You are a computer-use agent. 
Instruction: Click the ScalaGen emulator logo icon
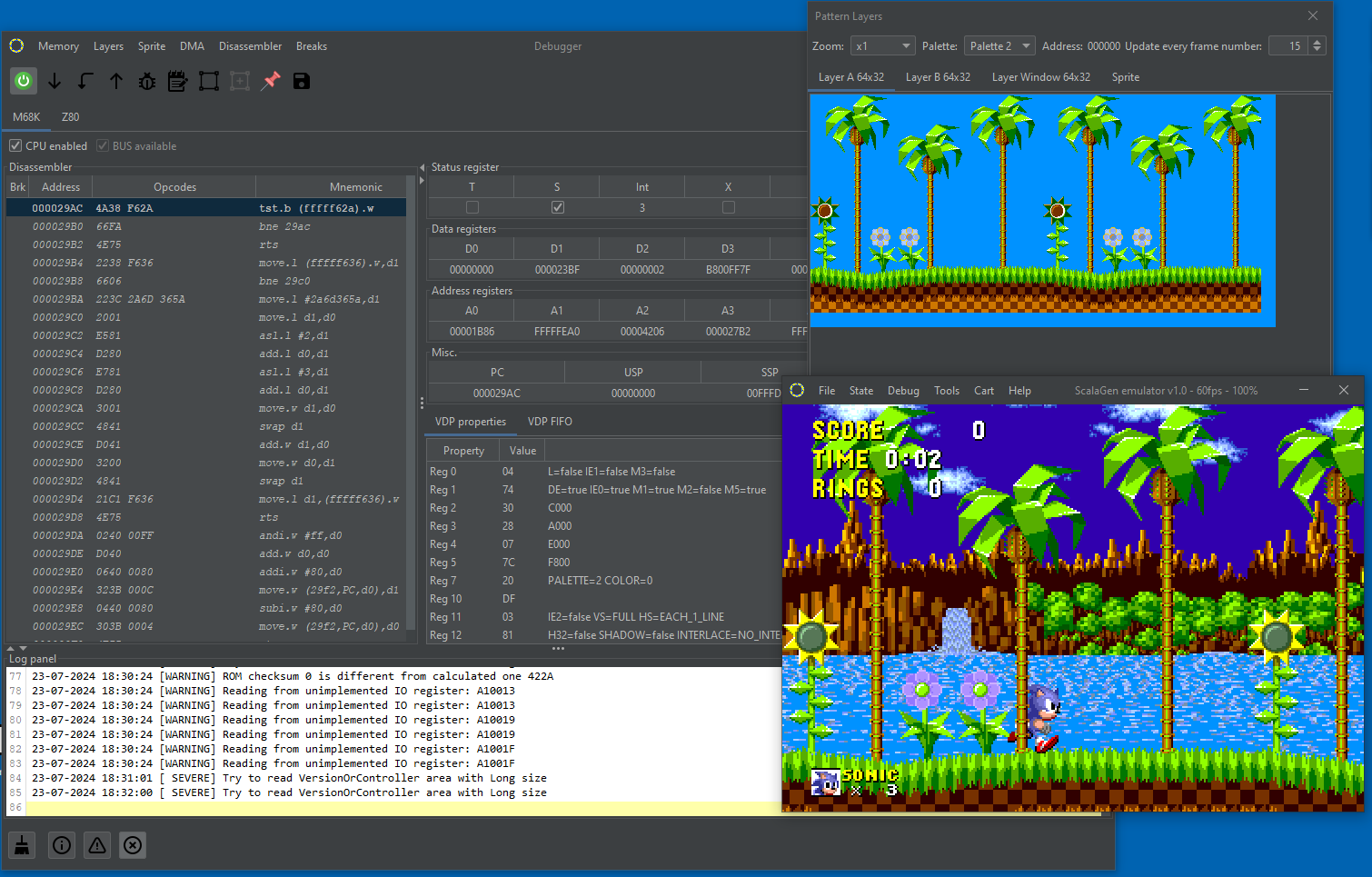(x=797, y=390)
